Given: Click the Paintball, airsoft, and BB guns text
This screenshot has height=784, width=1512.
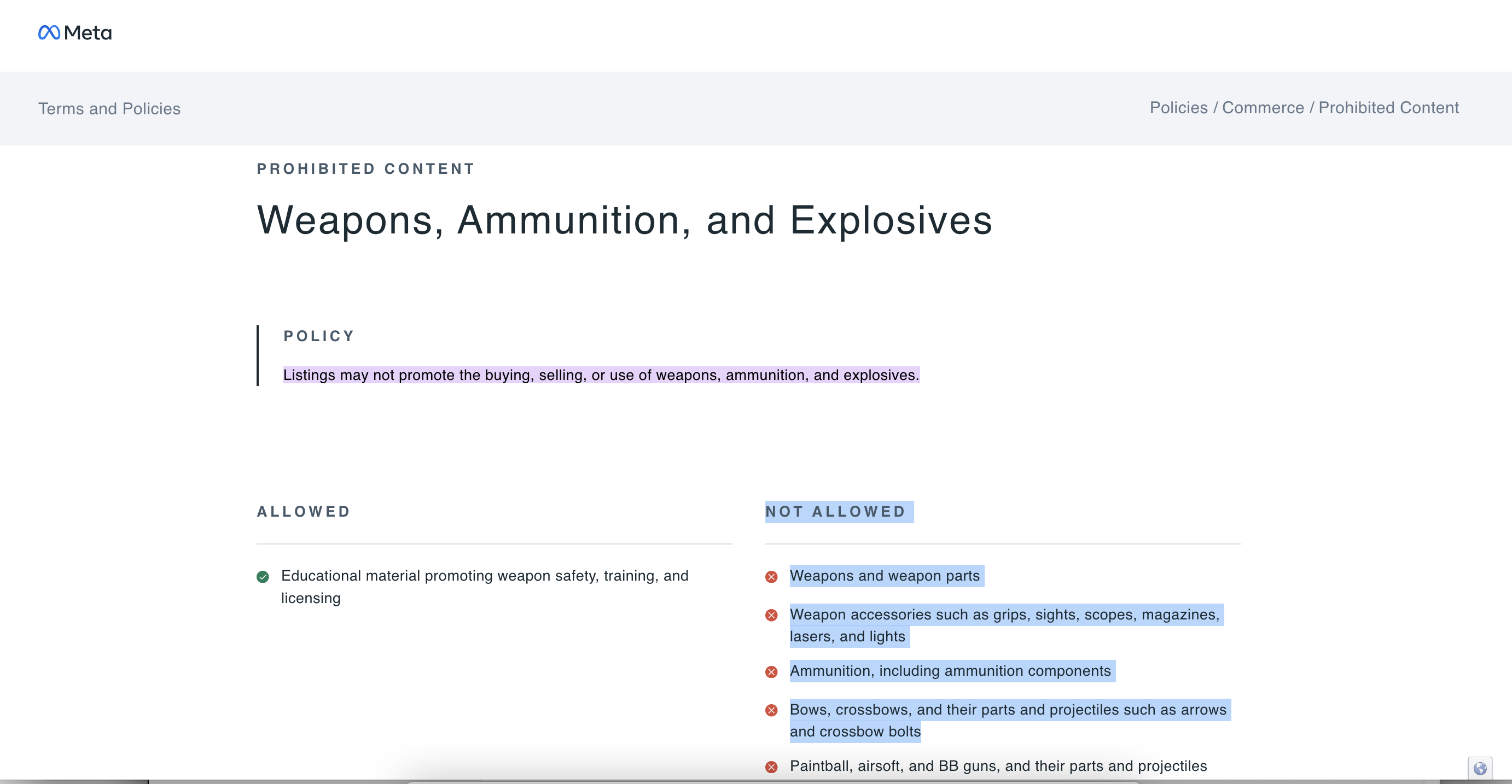Looking at the screenshot, I should click(x=998, y=766).
